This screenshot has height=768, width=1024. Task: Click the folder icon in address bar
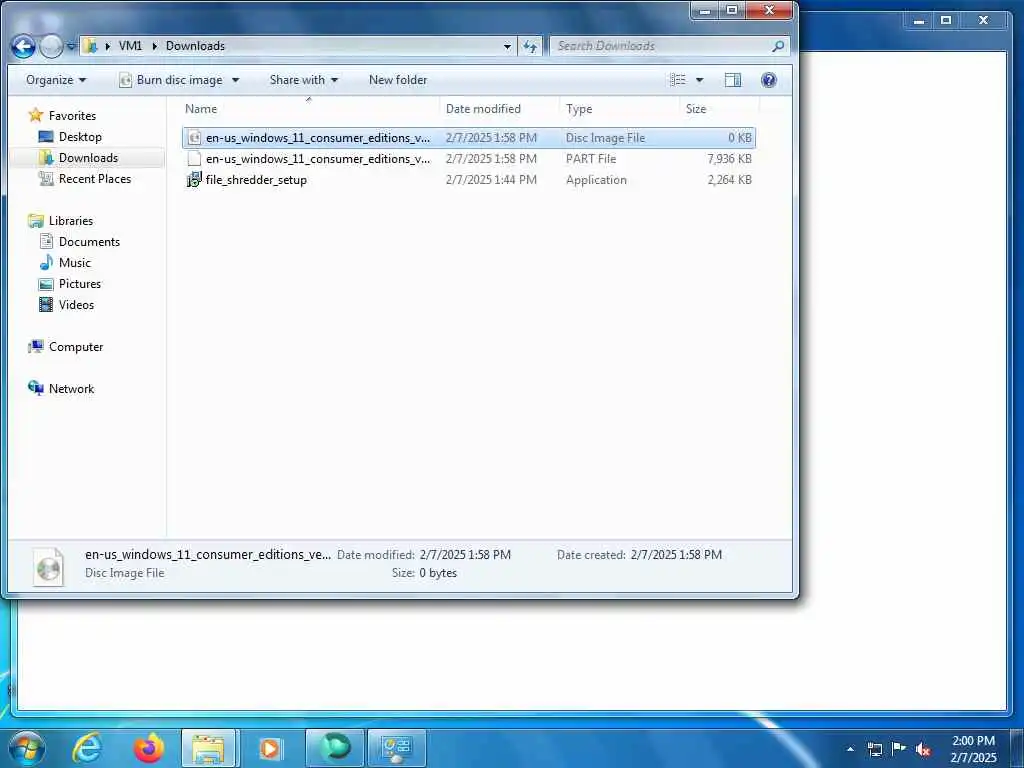click(91, 46)
